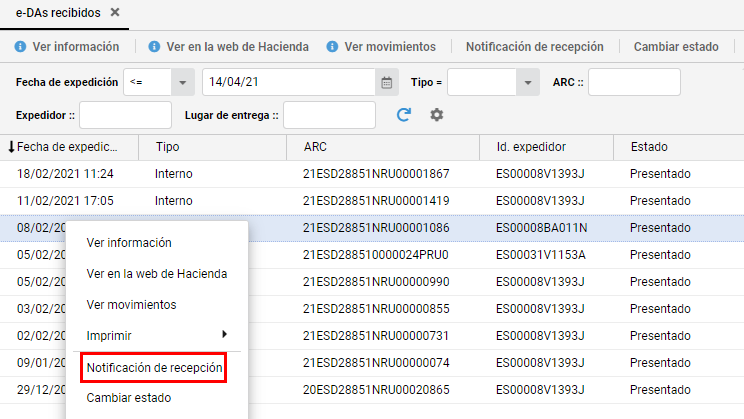The image size is (744, 419).
Task: Choose Cambiar estado in context menu
Action: click(129, 398)
